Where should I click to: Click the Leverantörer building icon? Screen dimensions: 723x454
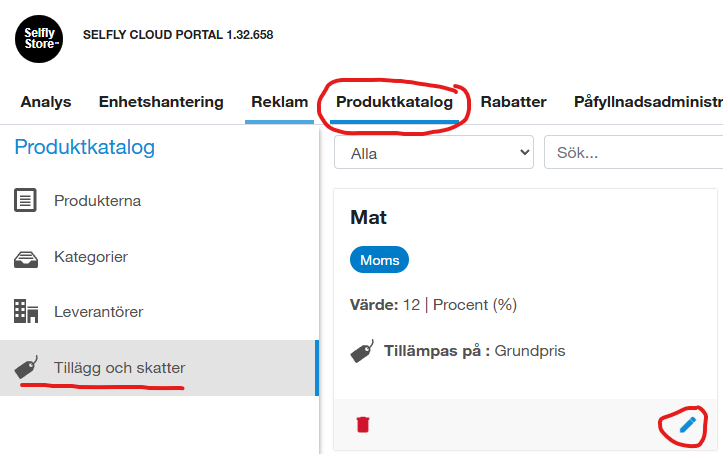(x=26, y=311)
